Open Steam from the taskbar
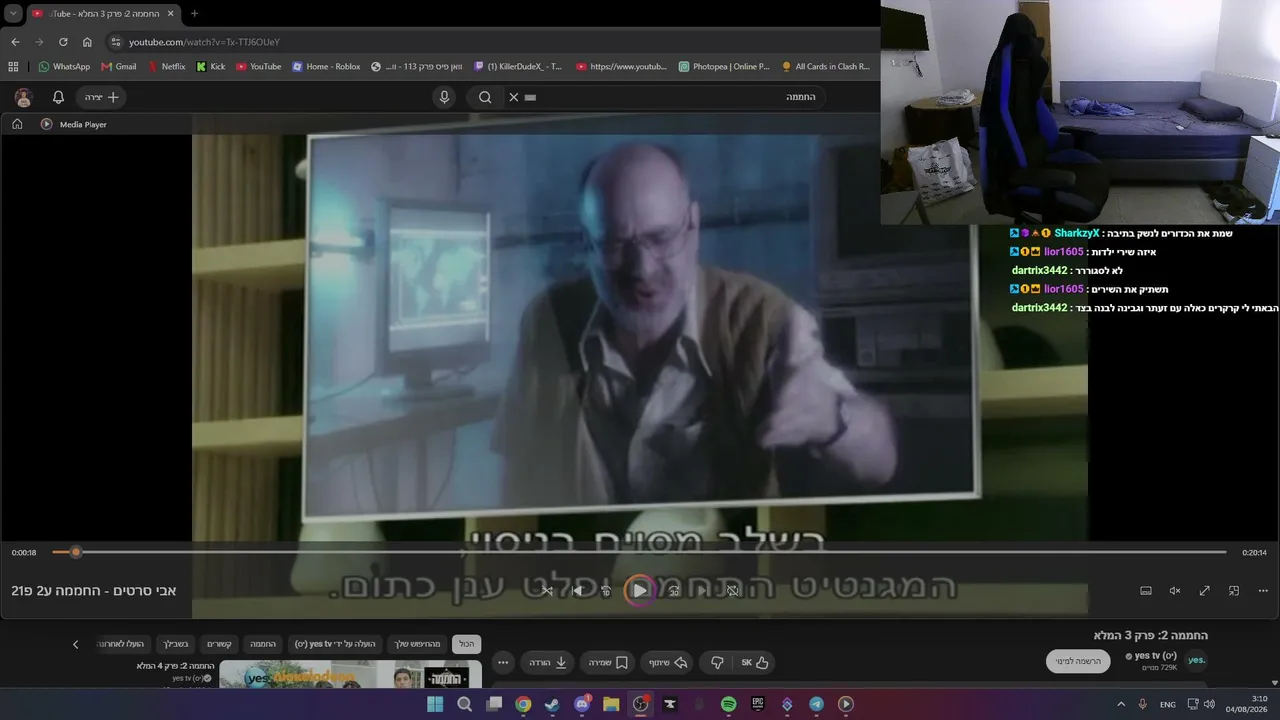 pyautogui.click(x=552, y=704)
